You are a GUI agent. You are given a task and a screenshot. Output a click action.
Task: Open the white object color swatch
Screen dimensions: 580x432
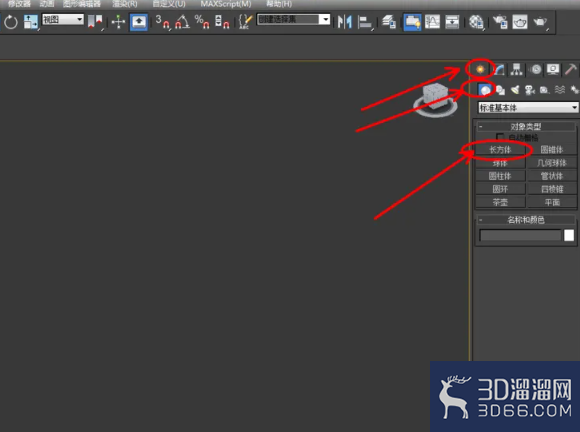(x=569, y=235)
